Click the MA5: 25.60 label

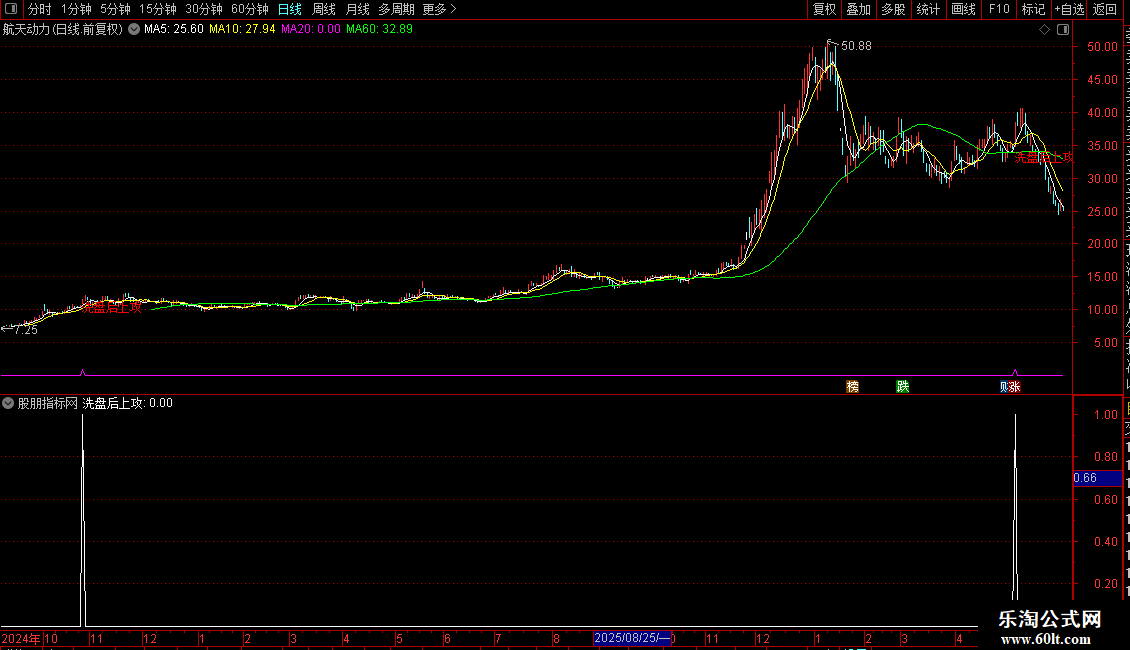174,30
